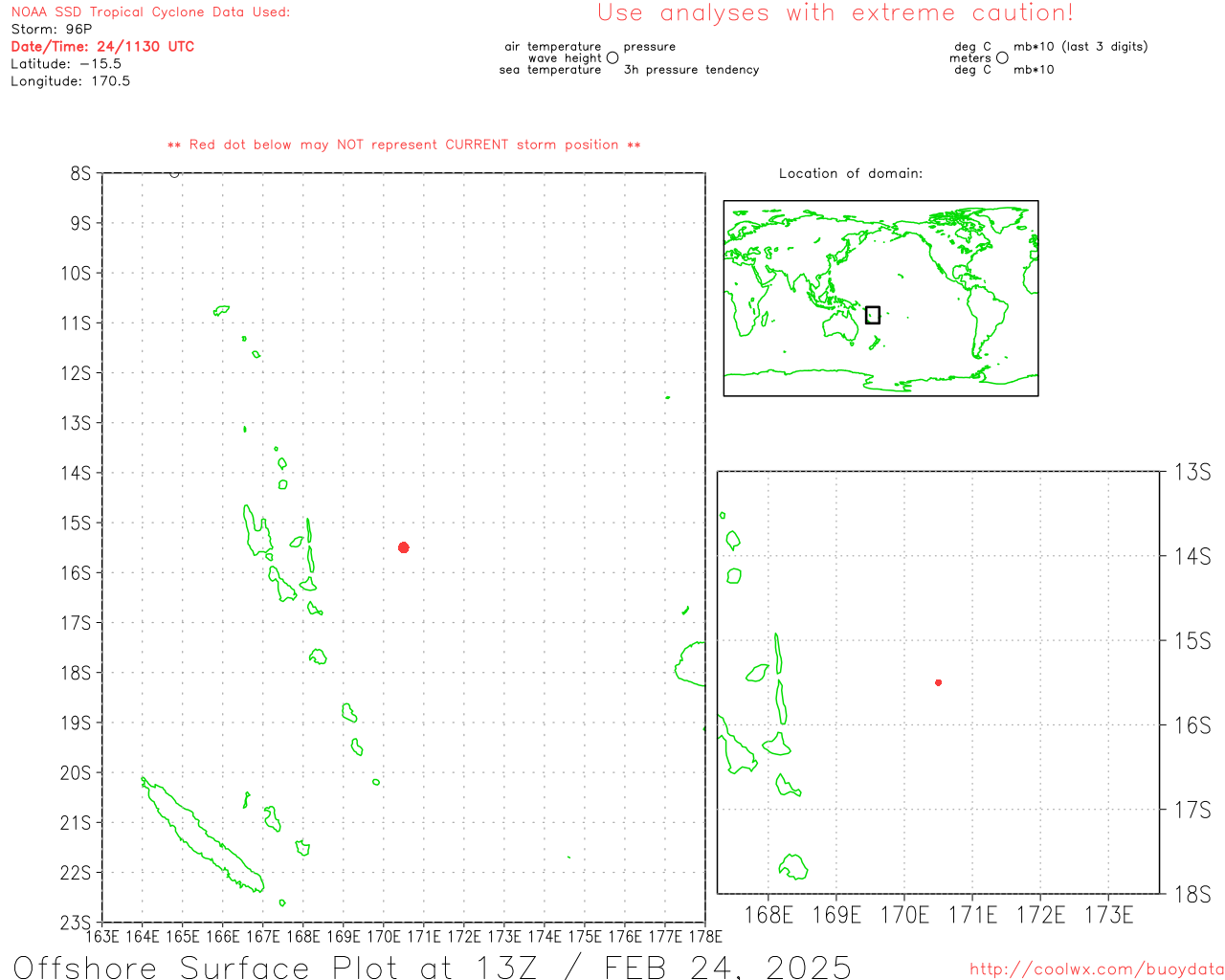Click the '173E' label on inset map
1225x980 pixels.
1108,915
